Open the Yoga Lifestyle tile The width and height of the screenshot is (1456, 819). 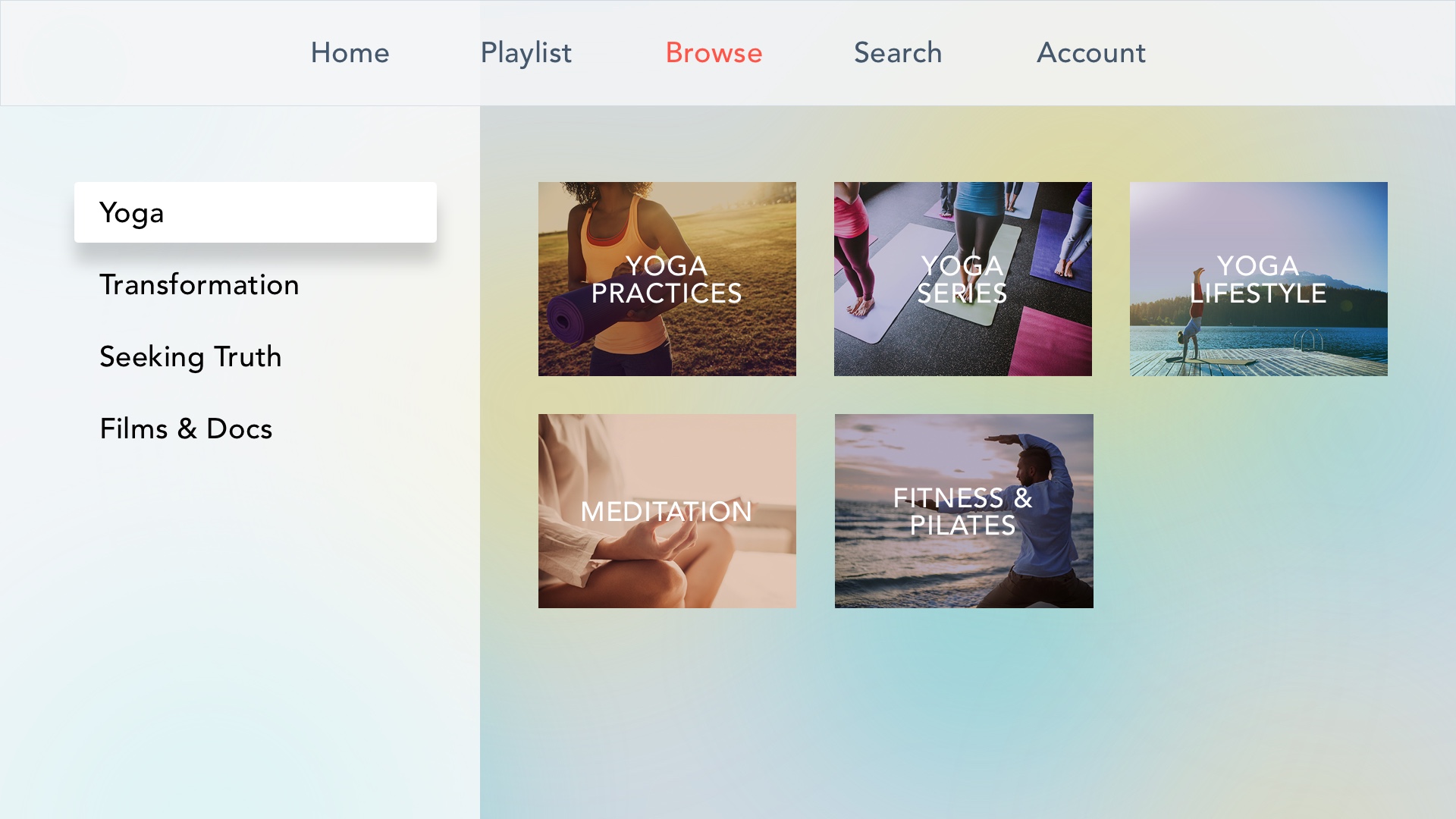1259,279
